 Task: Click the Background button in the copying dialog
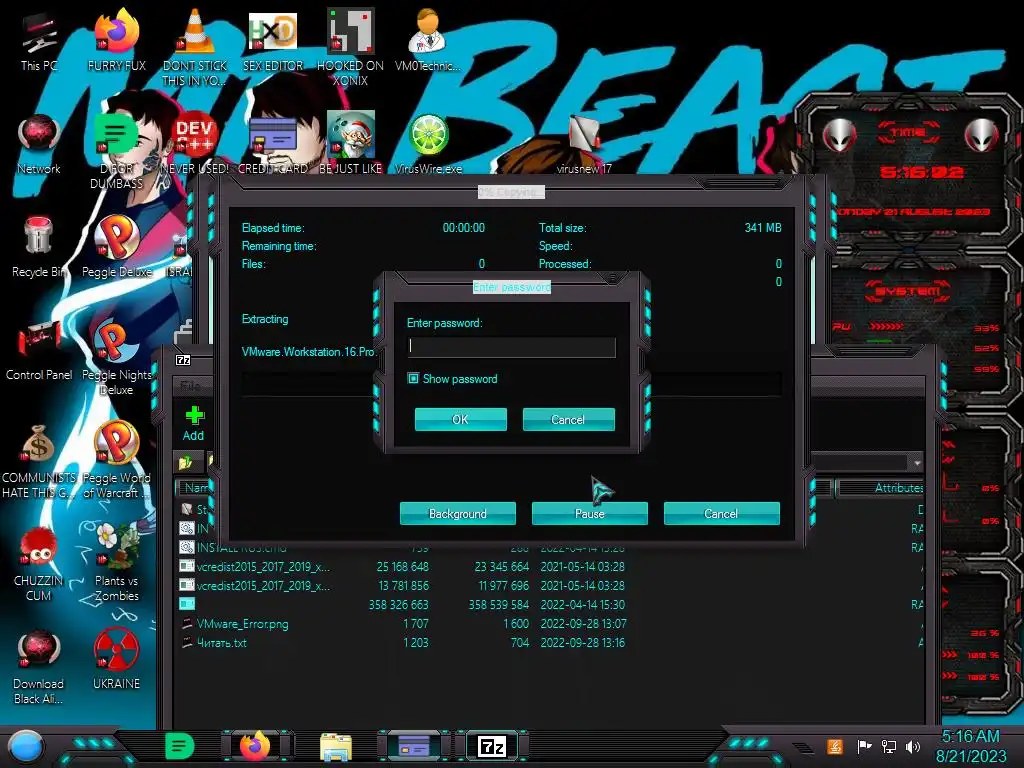click(458, 513)
